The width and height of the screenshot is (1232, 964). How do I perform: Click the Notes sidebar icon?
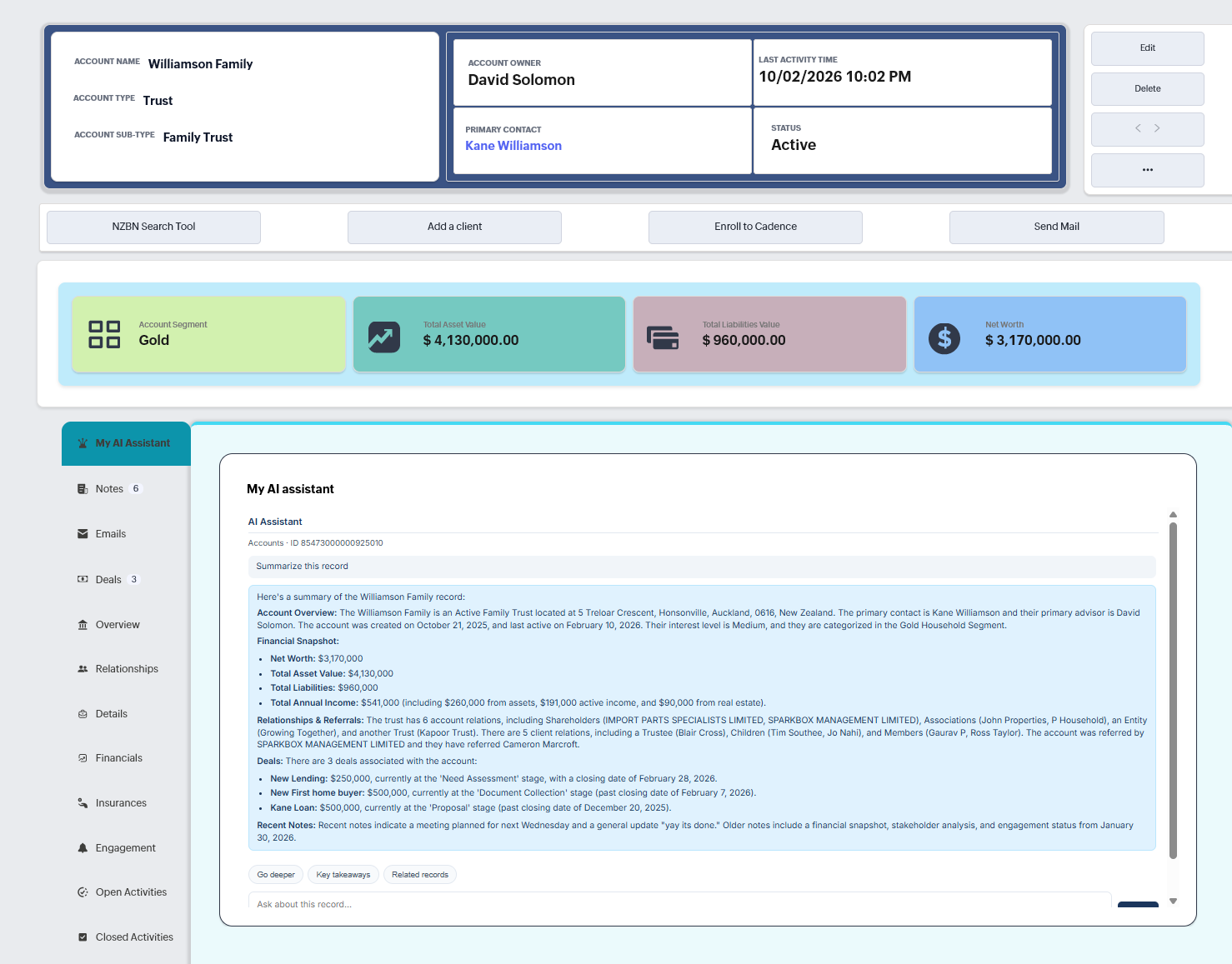pyautogui.click(x=83, y=489)
